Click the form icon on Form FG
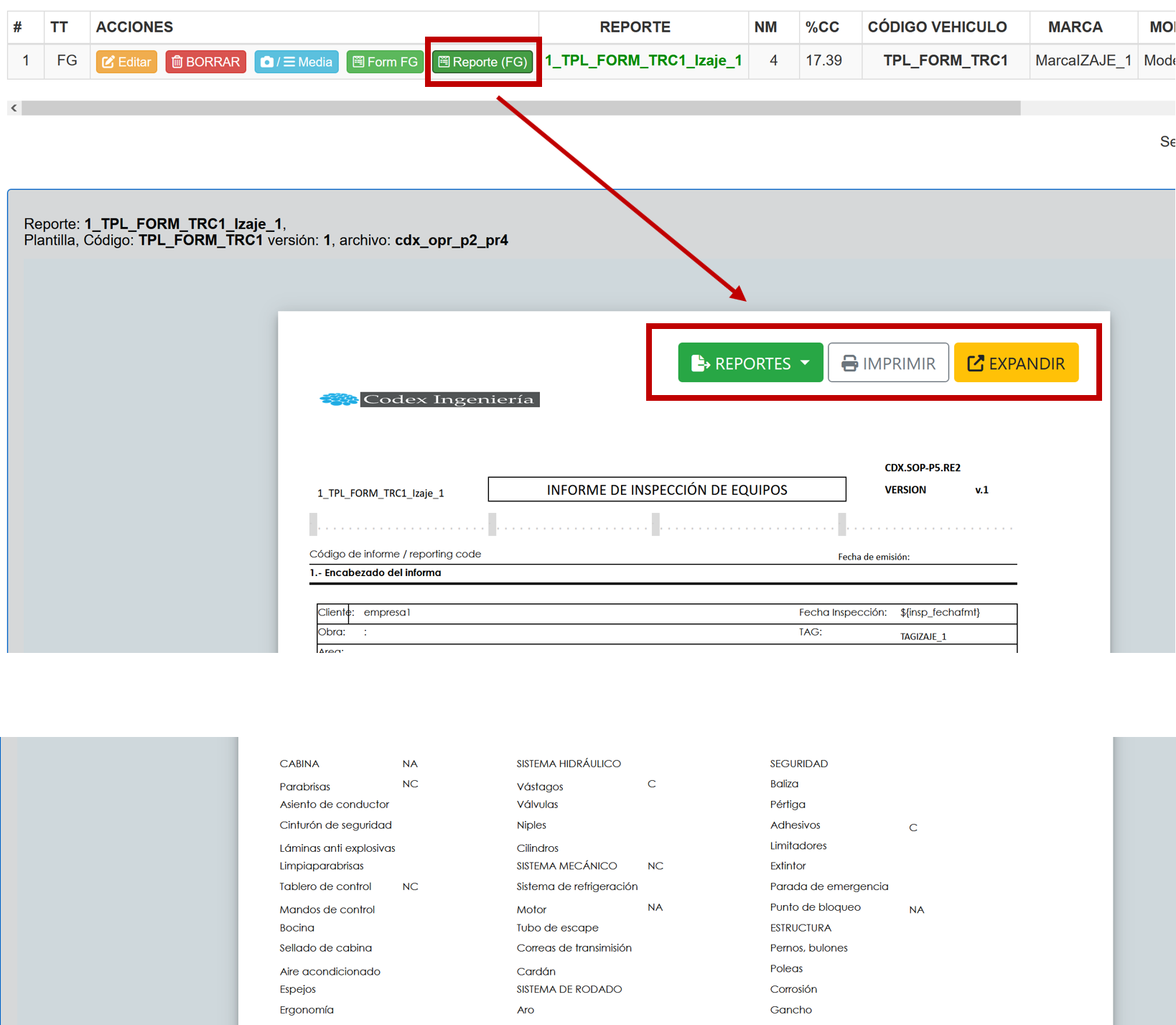This screenshot has width=1176, height=1025. point(358,62)
